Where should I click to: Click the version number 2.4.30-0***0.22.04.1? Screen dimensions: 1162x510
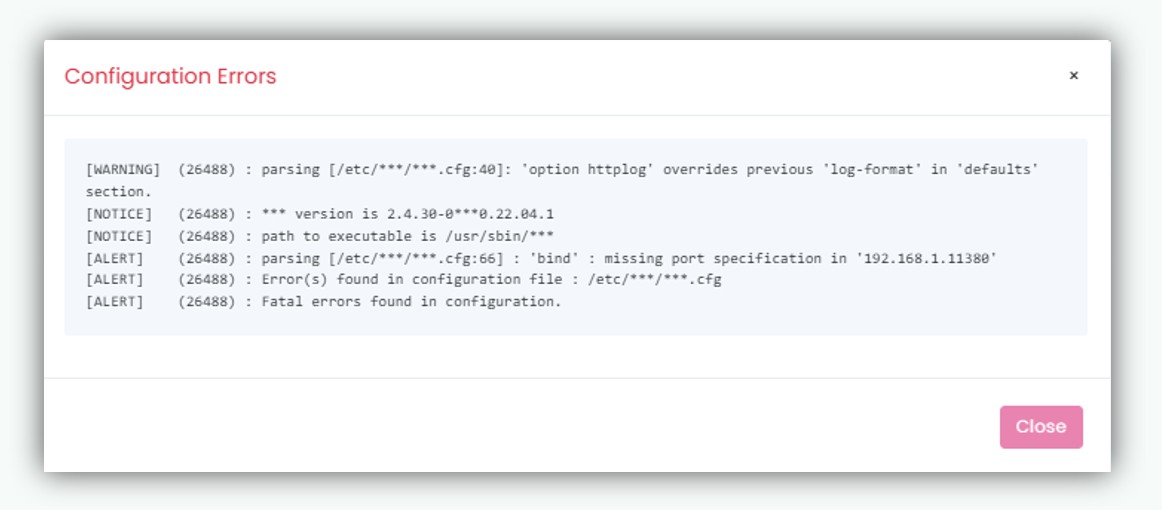point(470,214)
